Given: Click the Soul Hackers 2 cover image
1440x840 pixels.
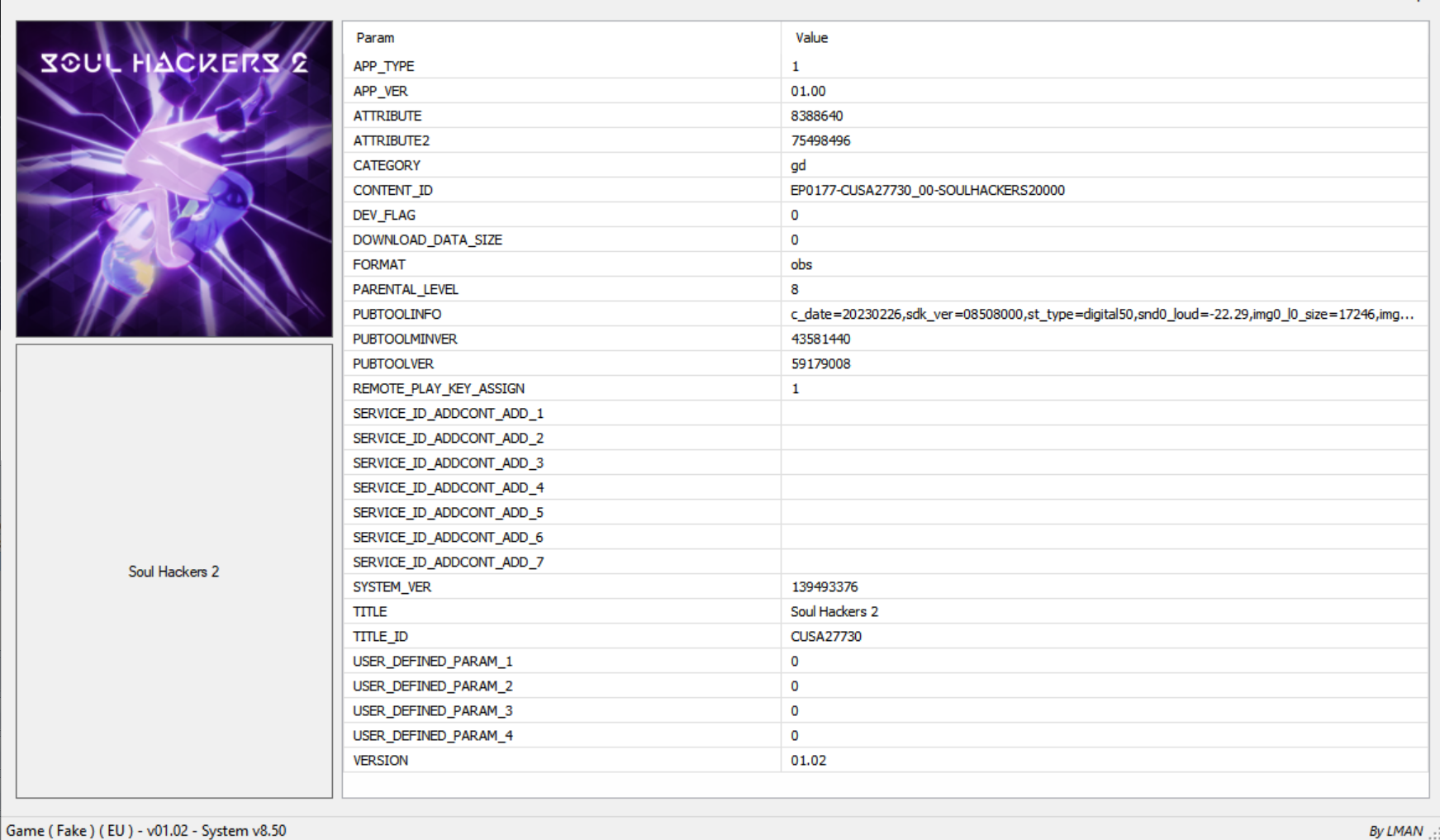Looking at the screenshot, I should click(174, 178).
